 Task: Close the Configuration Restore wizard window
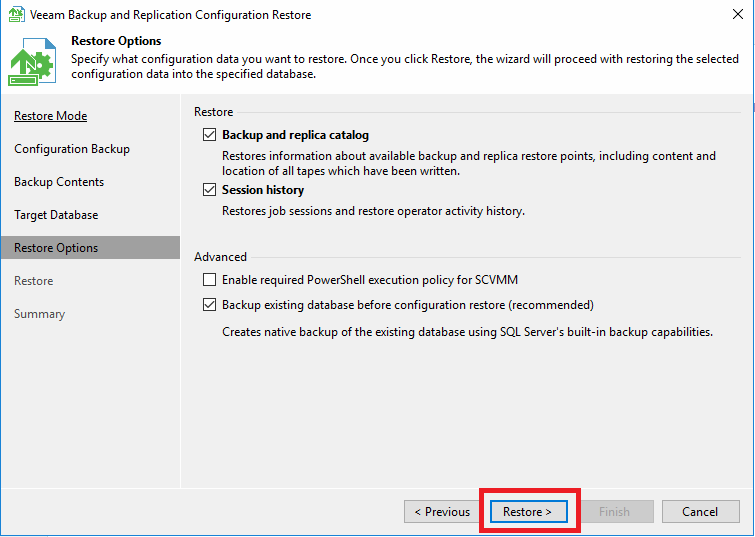(x=738, y=14)
